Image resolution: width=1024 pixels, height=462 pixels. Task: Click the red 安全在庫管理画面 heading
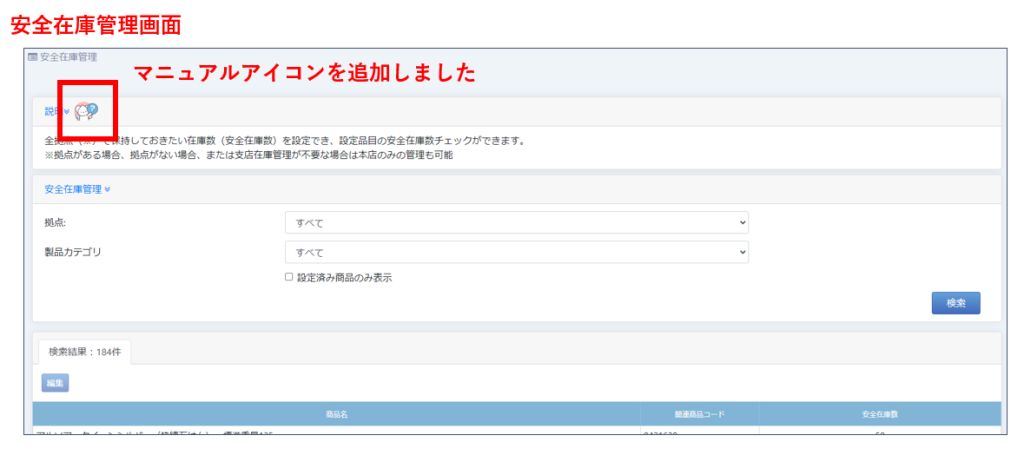tap(95, 20)
